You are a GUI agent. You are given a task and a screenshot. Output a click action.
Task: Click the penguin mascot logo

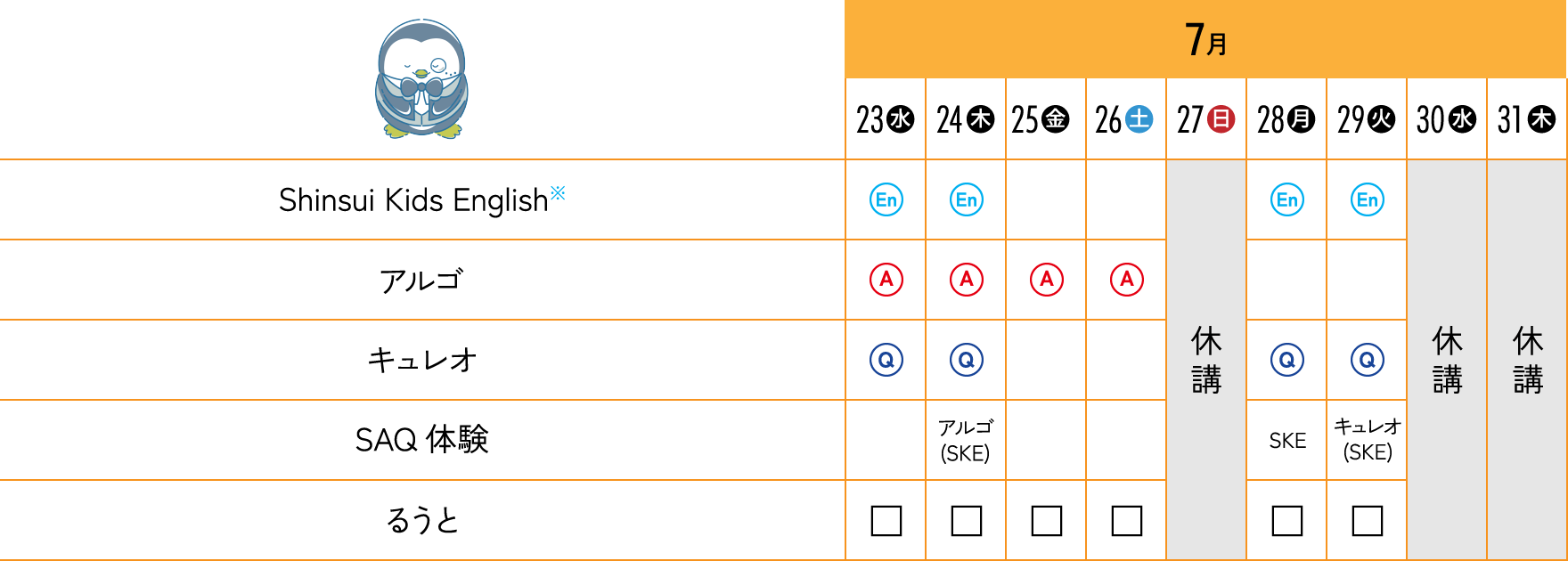[x=421, y=80]
